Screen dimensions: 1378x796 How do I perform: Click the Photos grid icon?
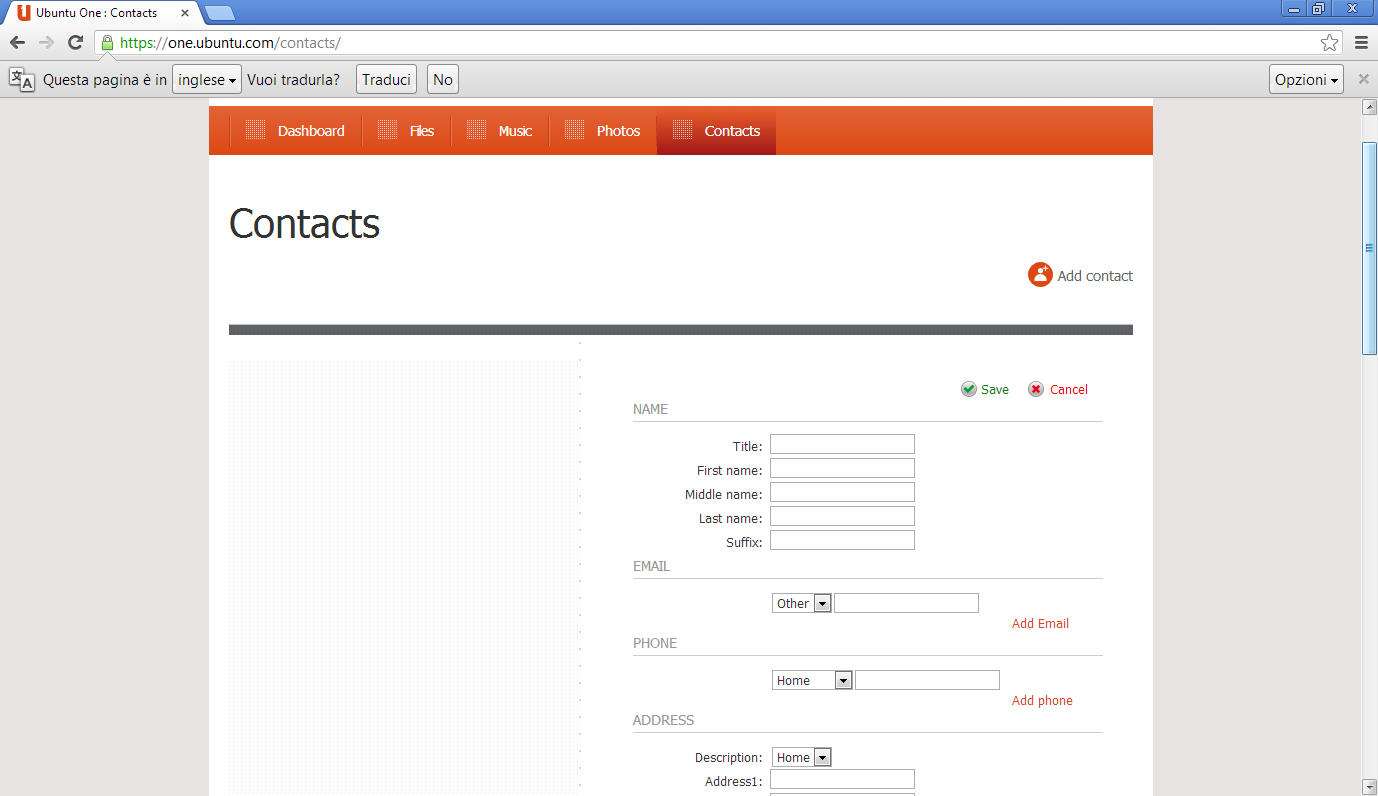tap(574, 130)
